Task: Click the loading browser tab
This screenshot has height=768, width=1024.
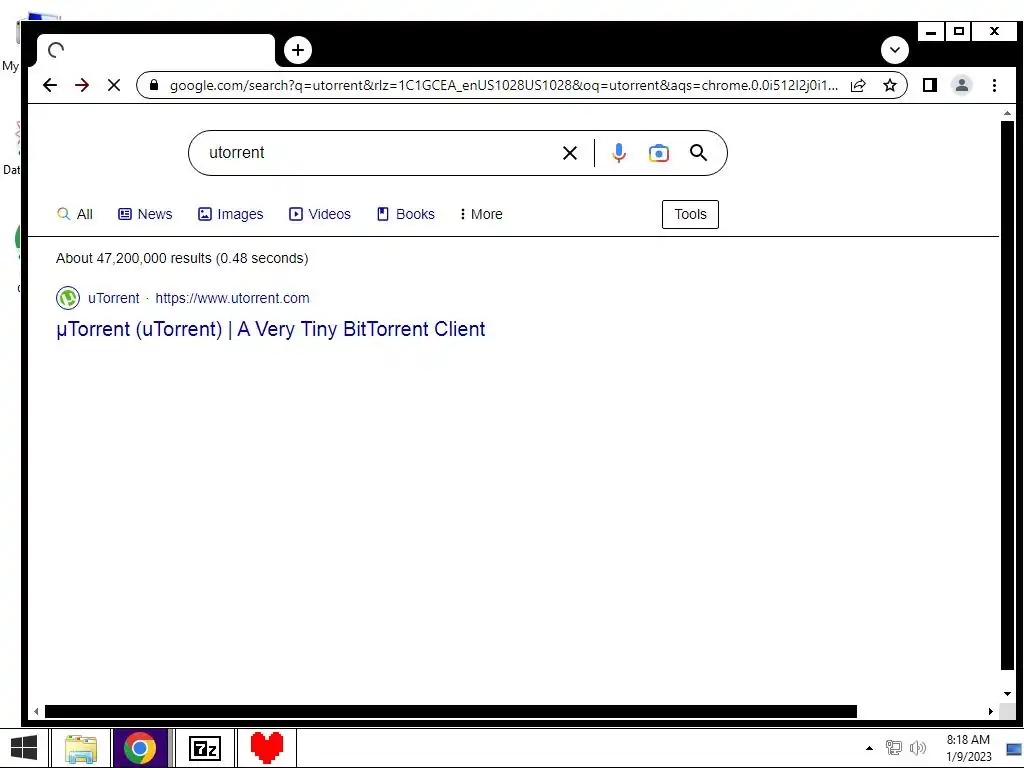Action: [x=155, y=50]
